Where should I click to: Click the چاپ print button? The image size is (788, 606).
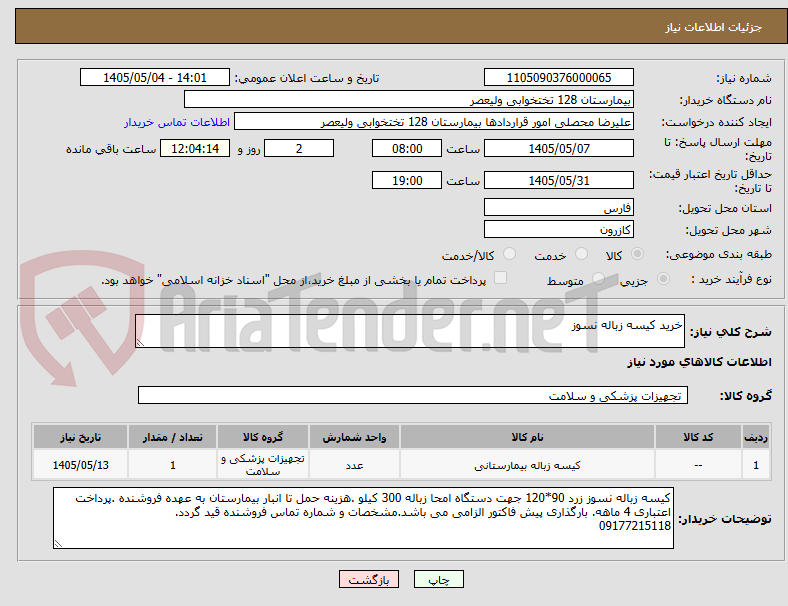pos(439,579)
